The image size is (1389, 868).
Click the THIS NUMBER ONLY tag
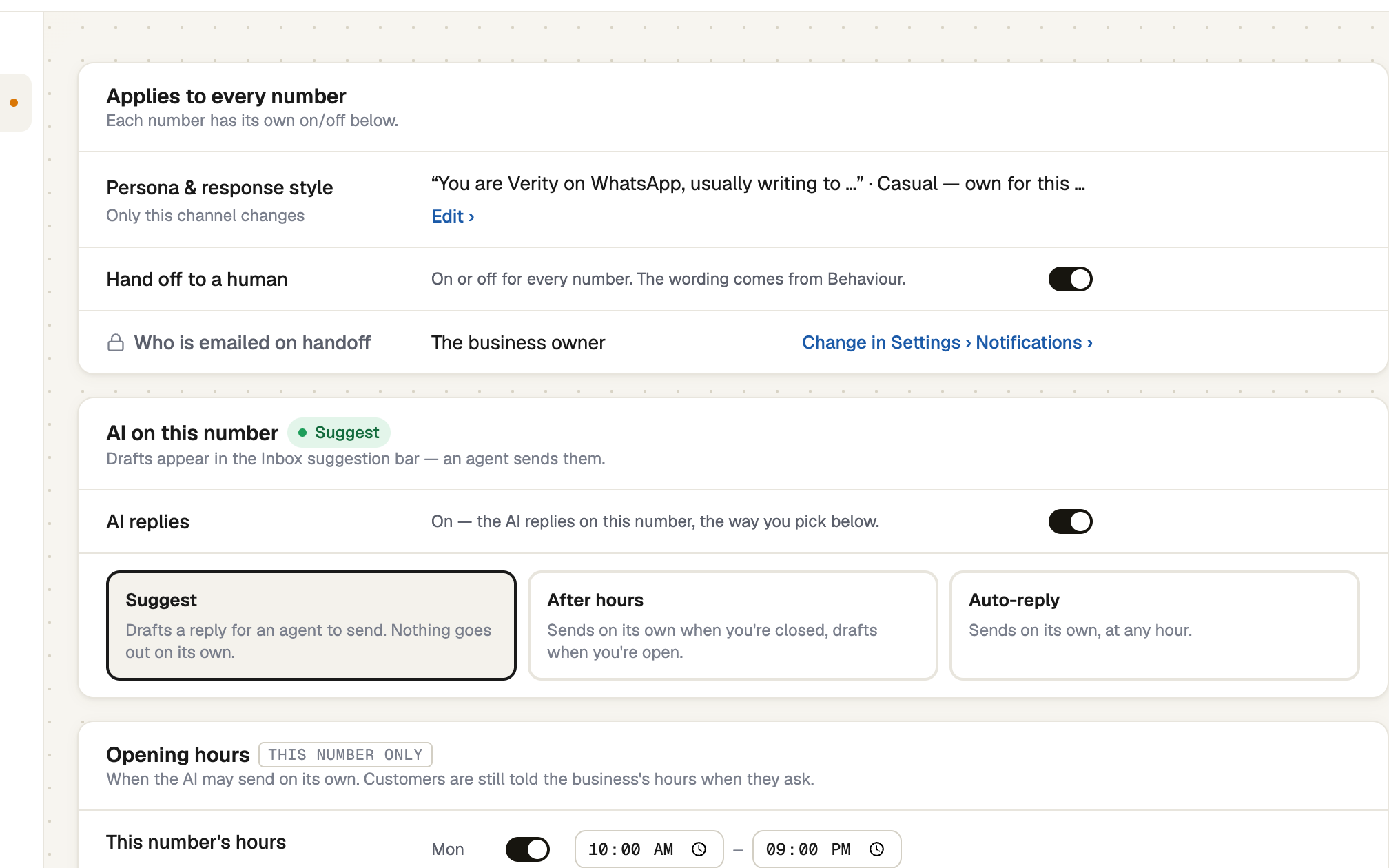click(345, 754)
